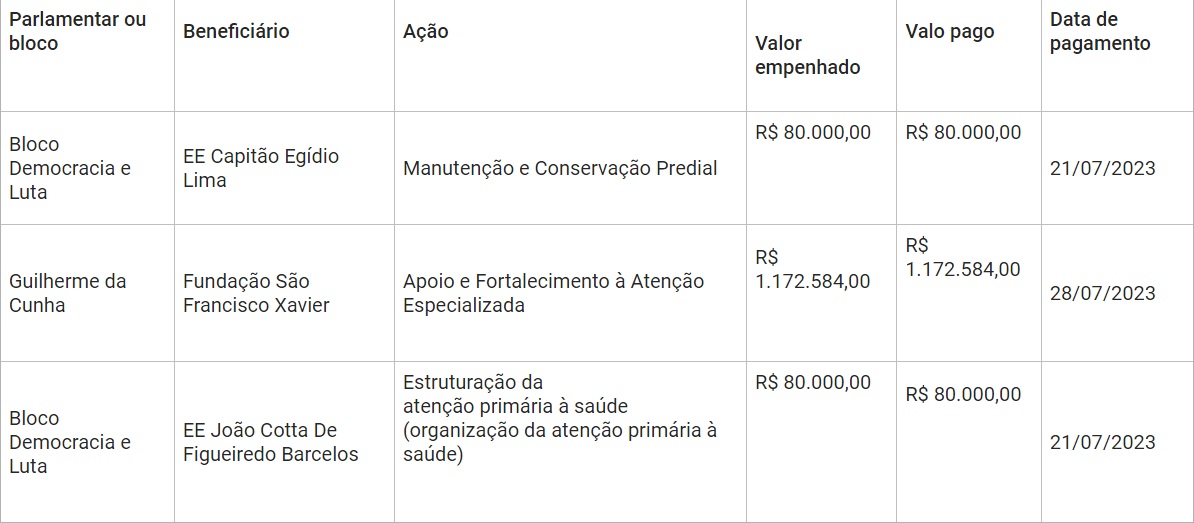The image size is (1194, 523).
Task: Select the "Data de pagamento" header
Action: coord(1100,31)
